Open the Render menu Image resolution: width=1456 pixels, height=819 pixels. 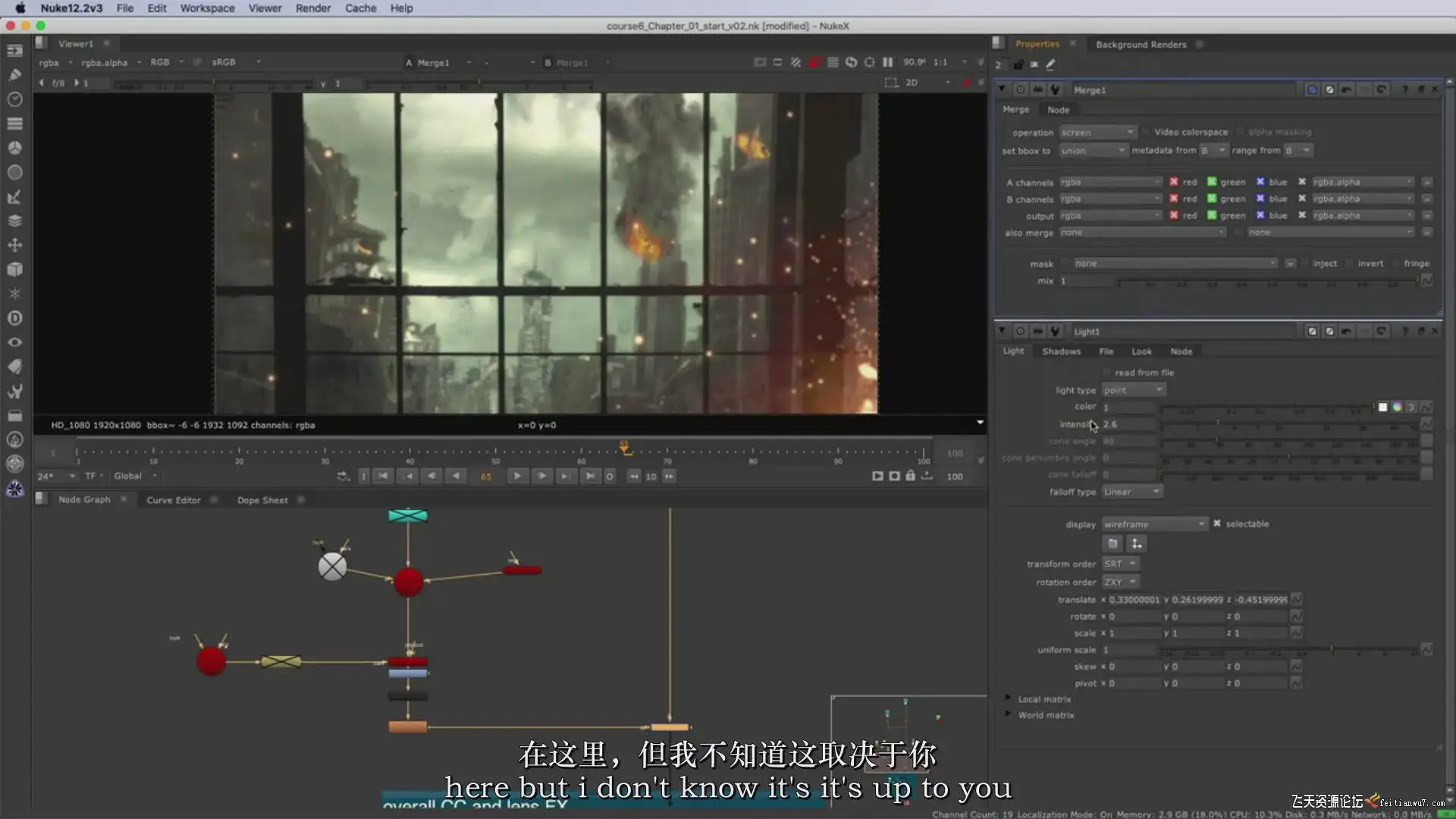click(313, 8)
